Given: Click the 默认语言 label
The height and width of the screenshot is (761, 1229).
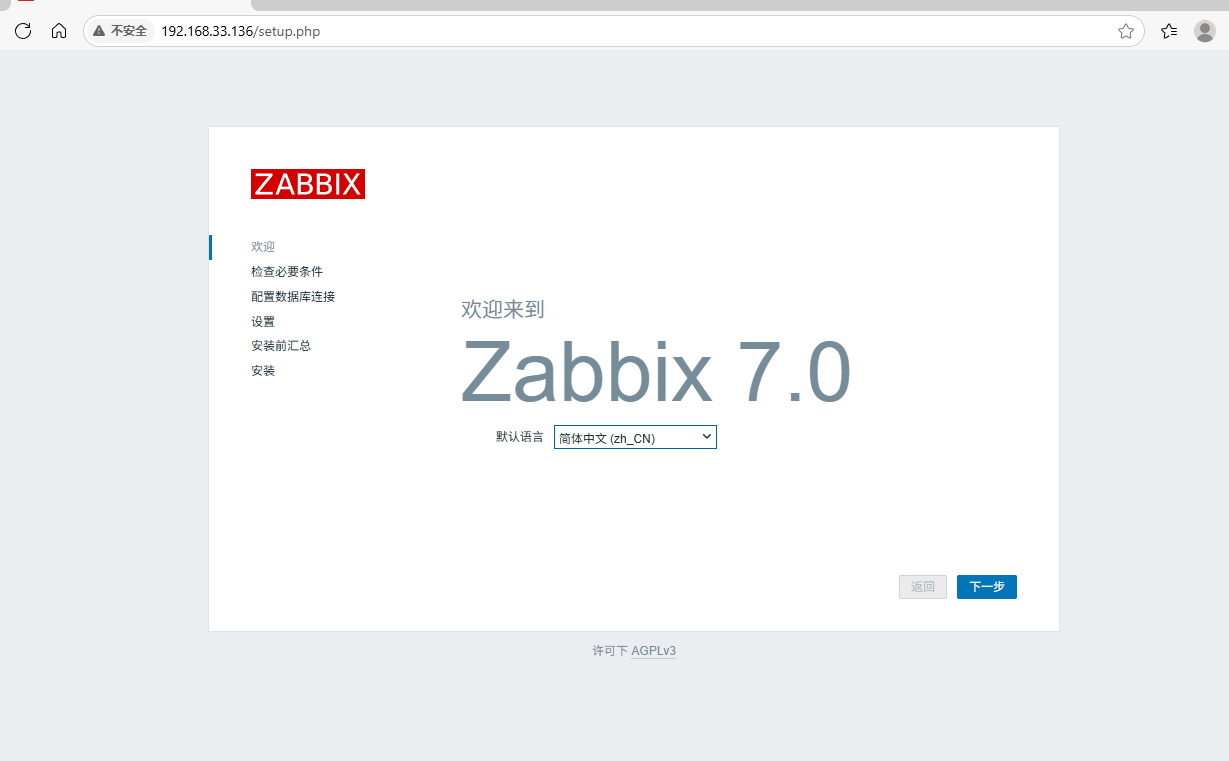Looking at the screenshot, I should coord(520,437).
